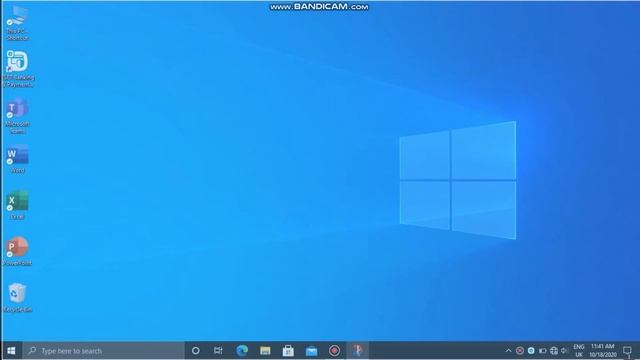The height and width of the screenshot is (360, 640).
Task: Open the Bandicam recorder taskbar icon
Action: tap(334, 351)
